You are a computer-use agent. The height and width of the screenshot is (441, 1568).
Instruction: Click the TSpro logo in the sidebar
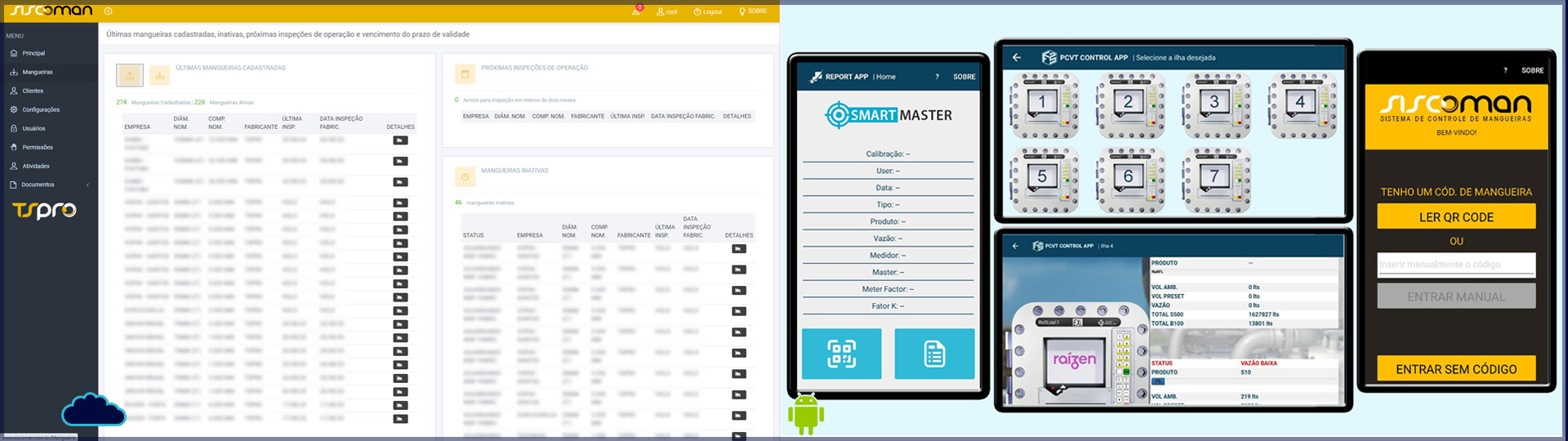click(45, 211)
